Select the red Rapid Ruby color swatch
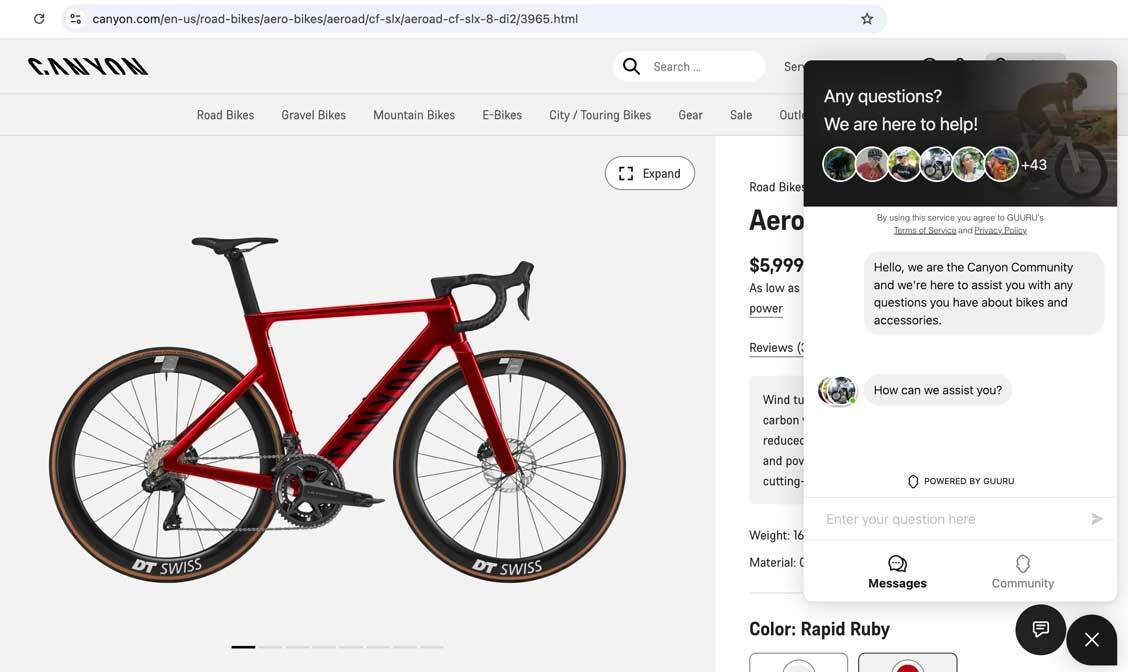Screen dimensions: 1128x672 click(x=907, y=664)
